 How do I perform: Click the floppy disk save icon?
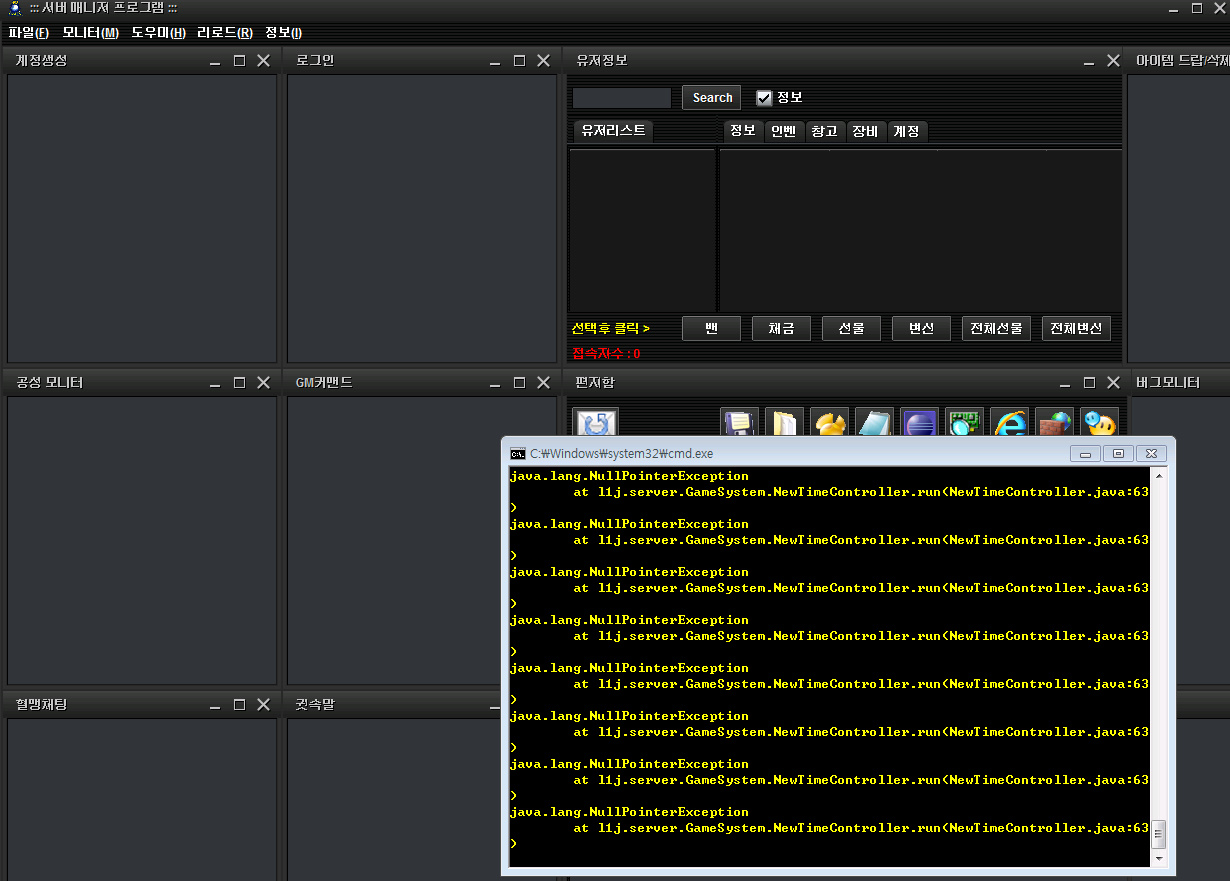pos(739,423)
